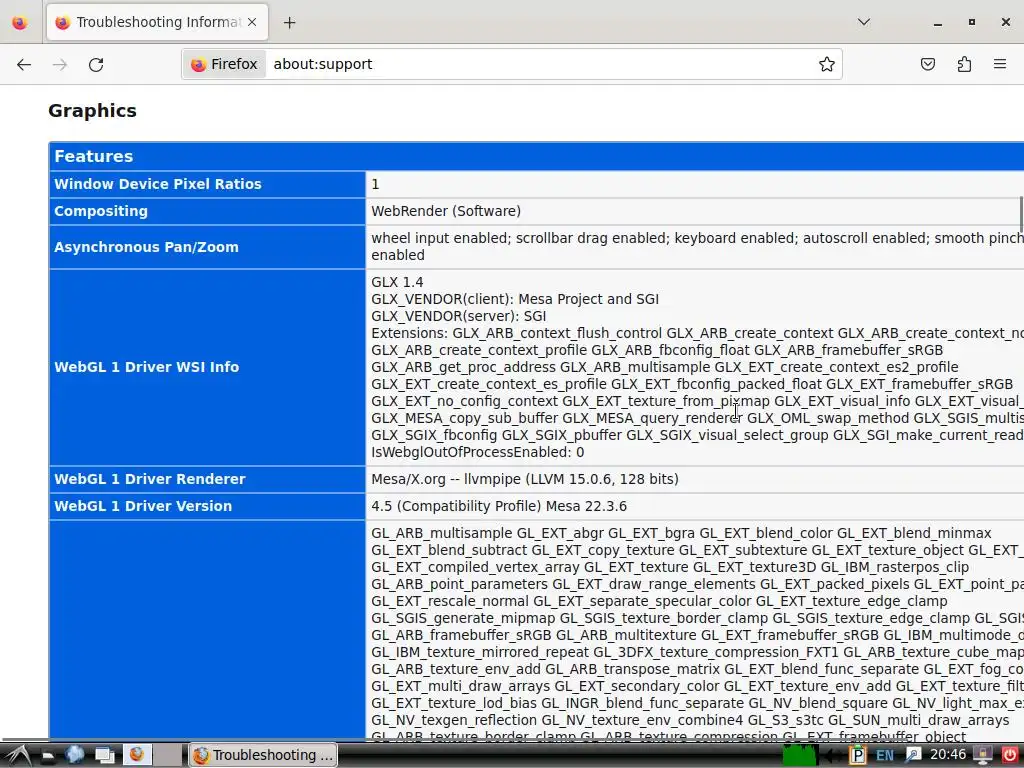Image resolution: width=1024 pixels, height=768 pixels.
Task: Select the Compositing row label
Action: [101, 211]
